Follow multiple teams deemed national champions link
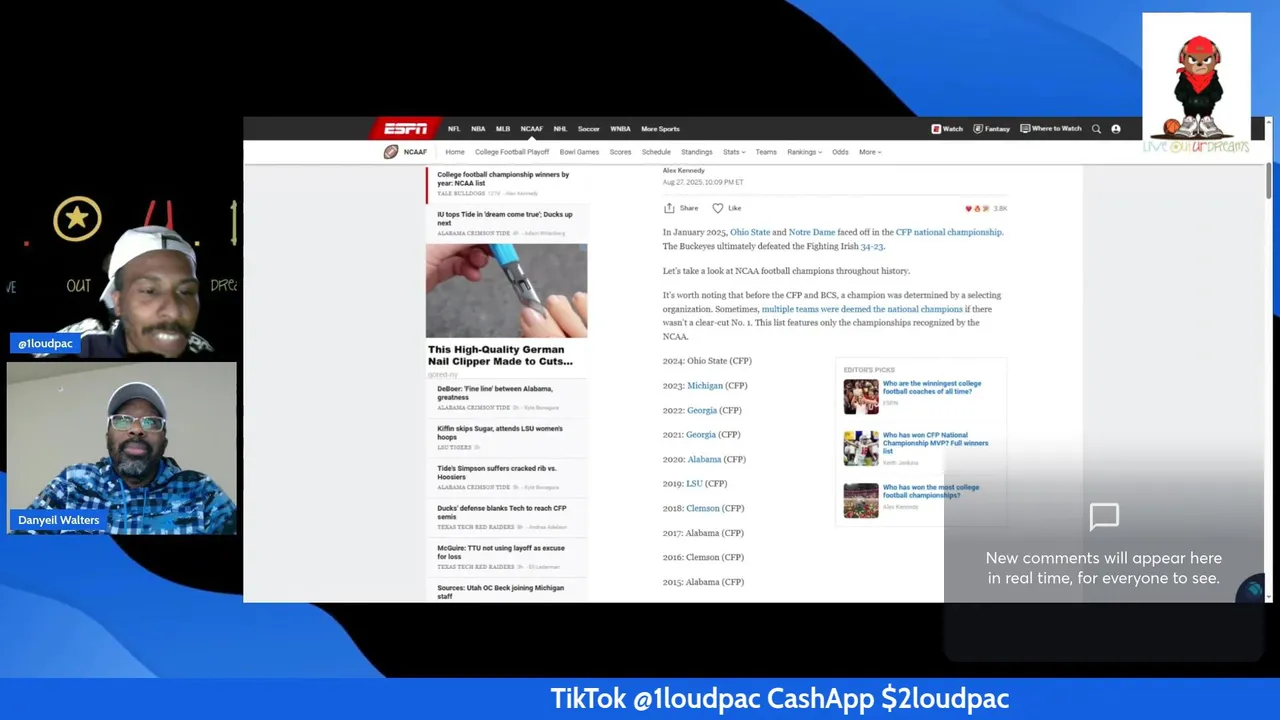 click(x=862, y=309)
